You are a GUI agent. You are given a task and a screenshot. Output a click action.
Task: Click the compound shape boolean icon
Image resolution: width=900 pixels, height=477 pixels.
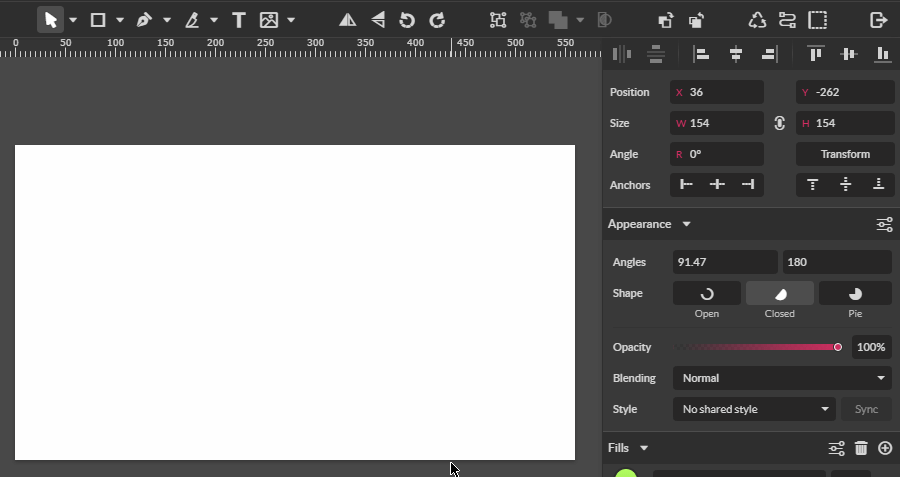[x=558, y=20]
